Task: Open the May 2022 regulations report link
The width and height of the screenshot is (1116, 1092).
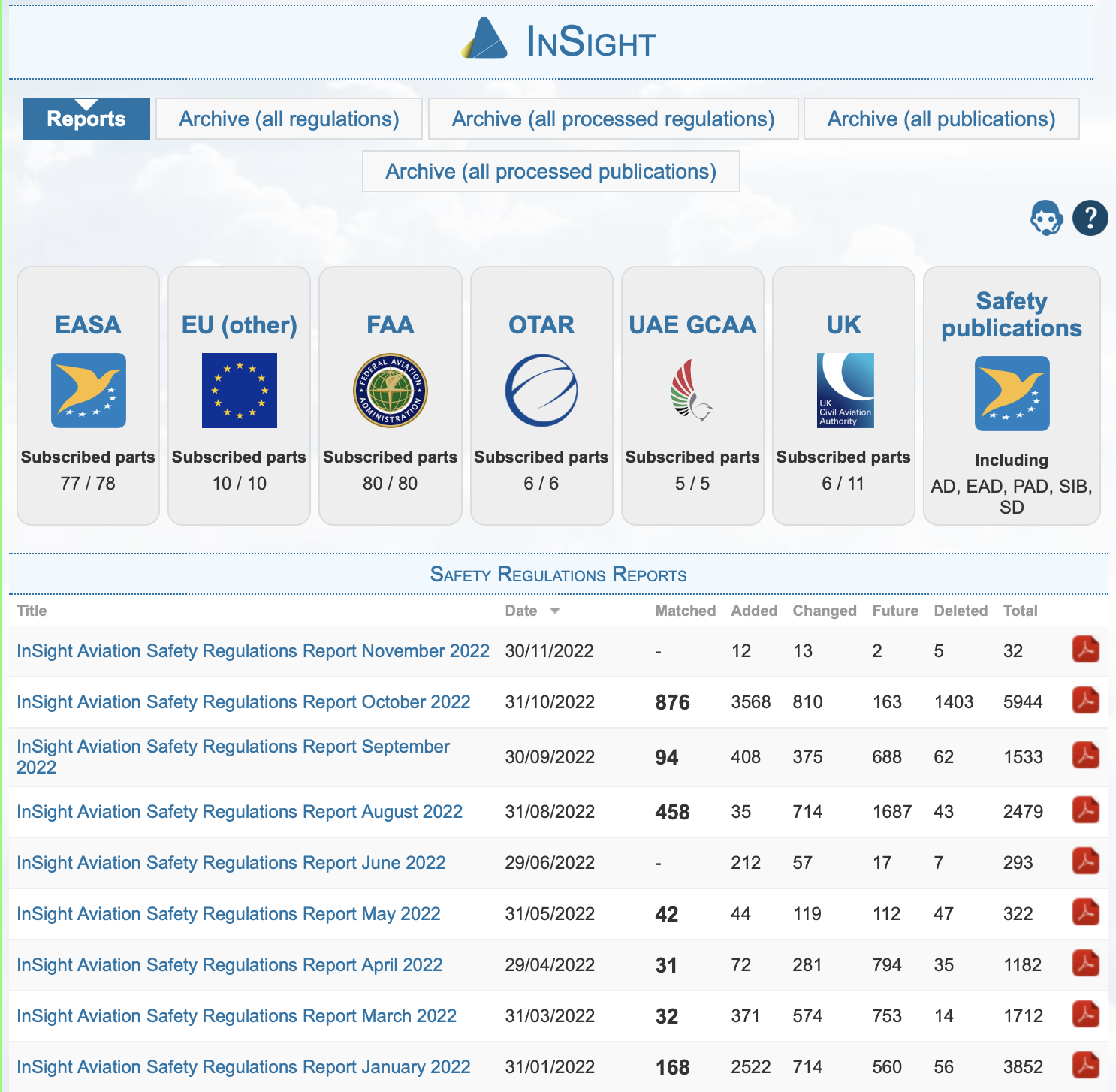Action: pos(228,913)
